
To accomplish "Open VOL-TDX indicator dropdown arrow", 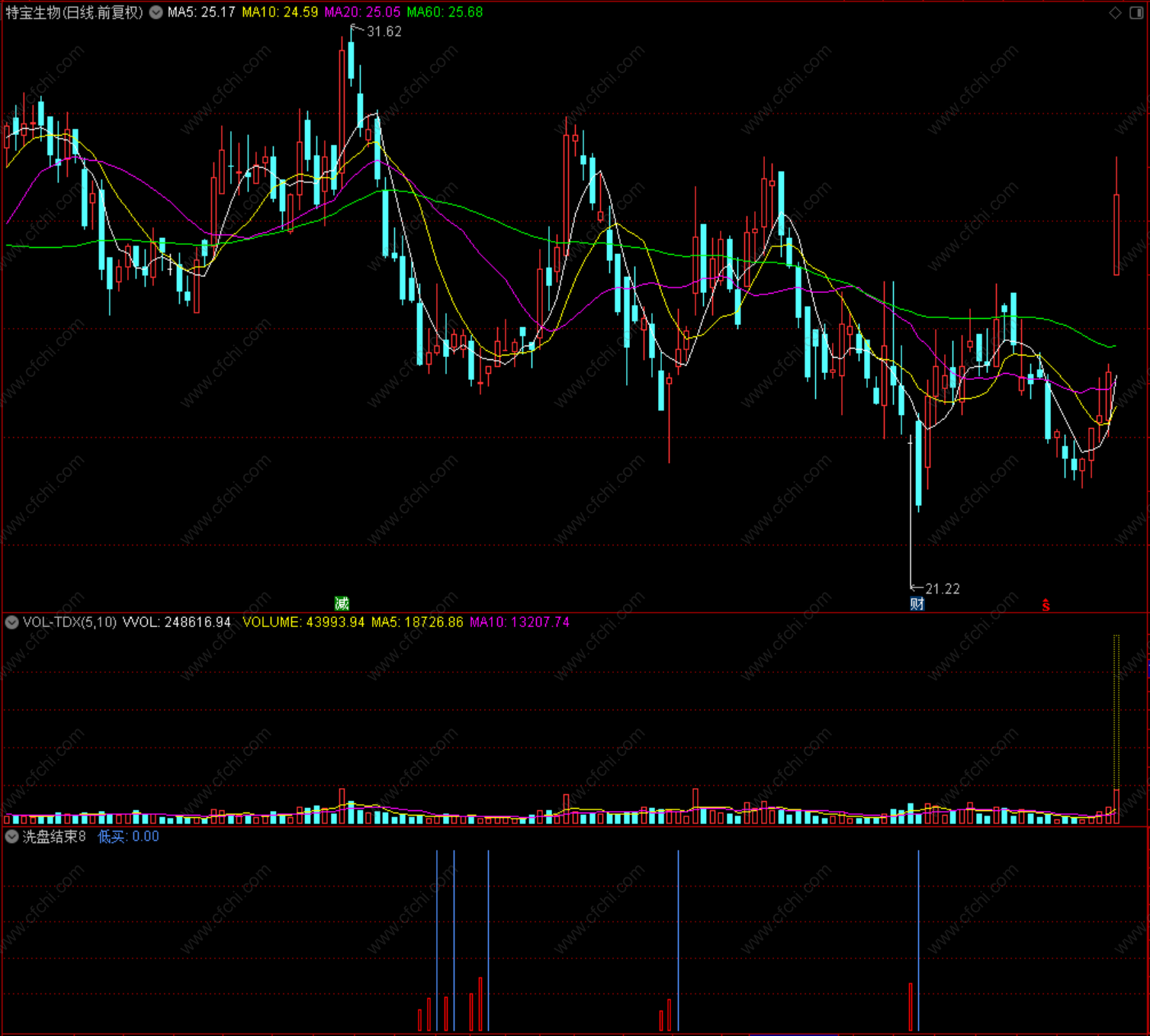I will (x=11, y=623).
